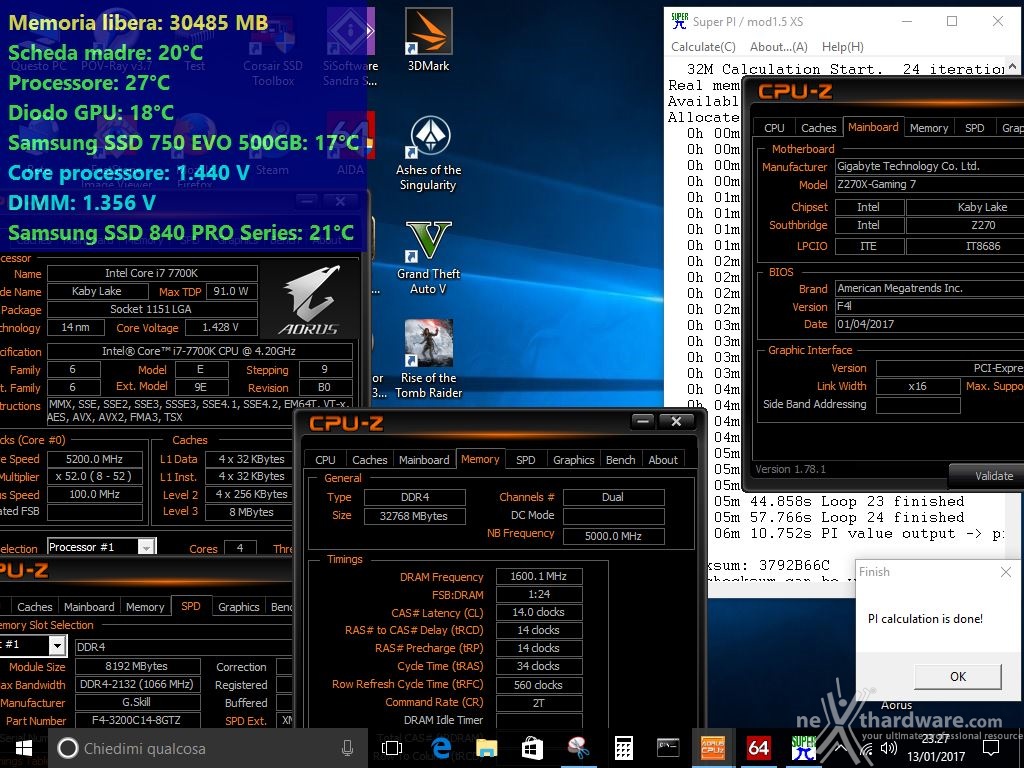1024x768 pixels.
Task: Open Calculator from the taskbar
Action: [624, 748]
